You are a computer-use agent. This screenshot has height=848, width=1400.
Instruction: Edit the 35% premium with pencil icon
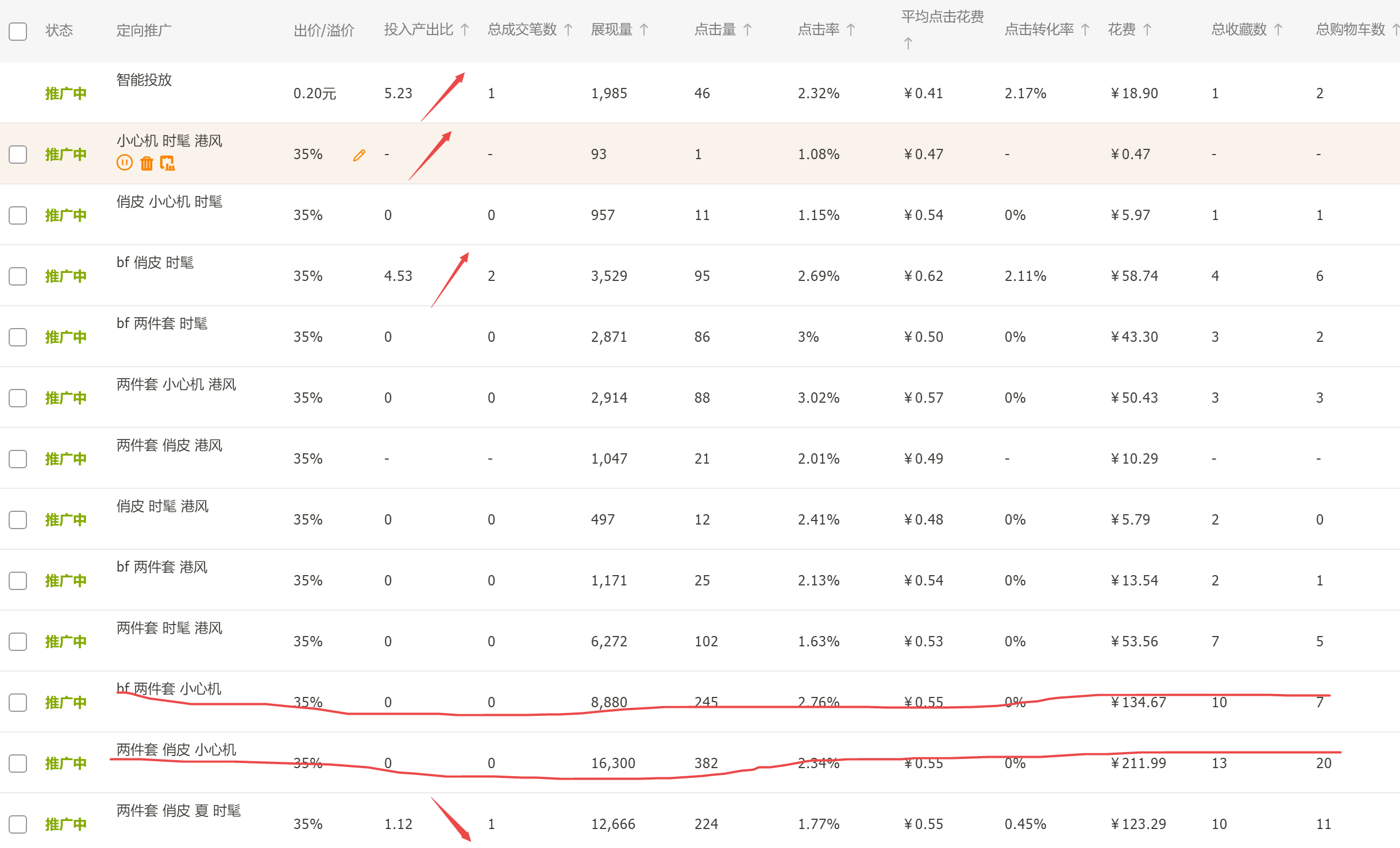point(359,155)
